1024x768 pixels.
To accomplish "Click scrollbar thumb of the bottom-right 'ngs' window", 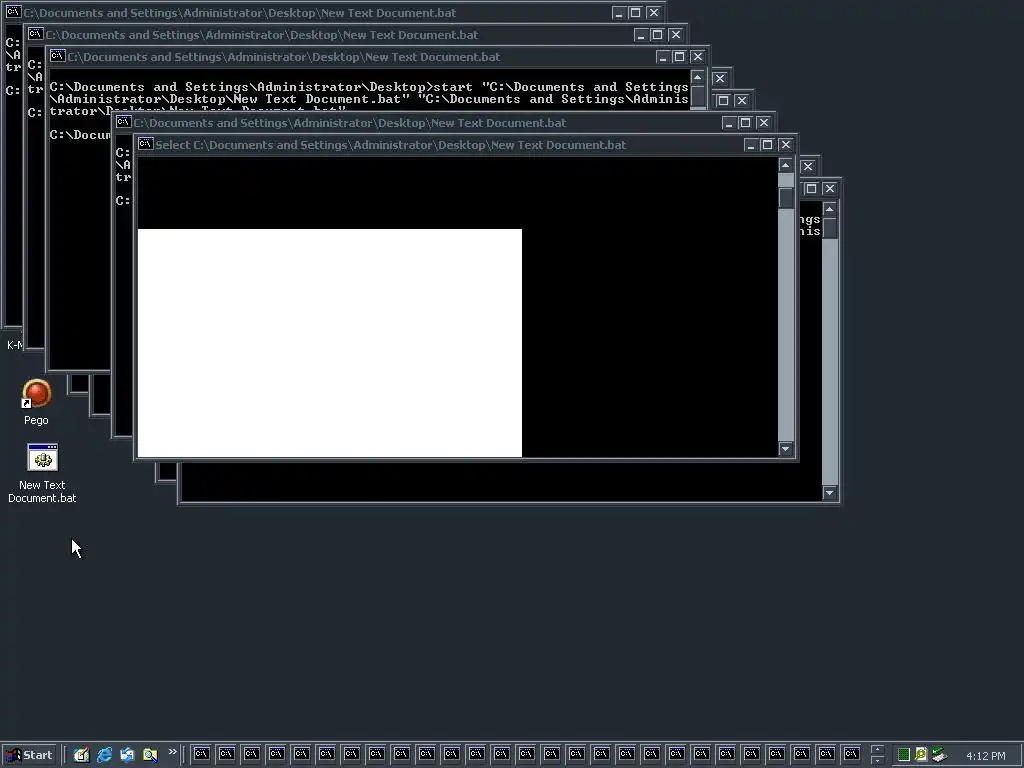I will [x=830, y=228].
